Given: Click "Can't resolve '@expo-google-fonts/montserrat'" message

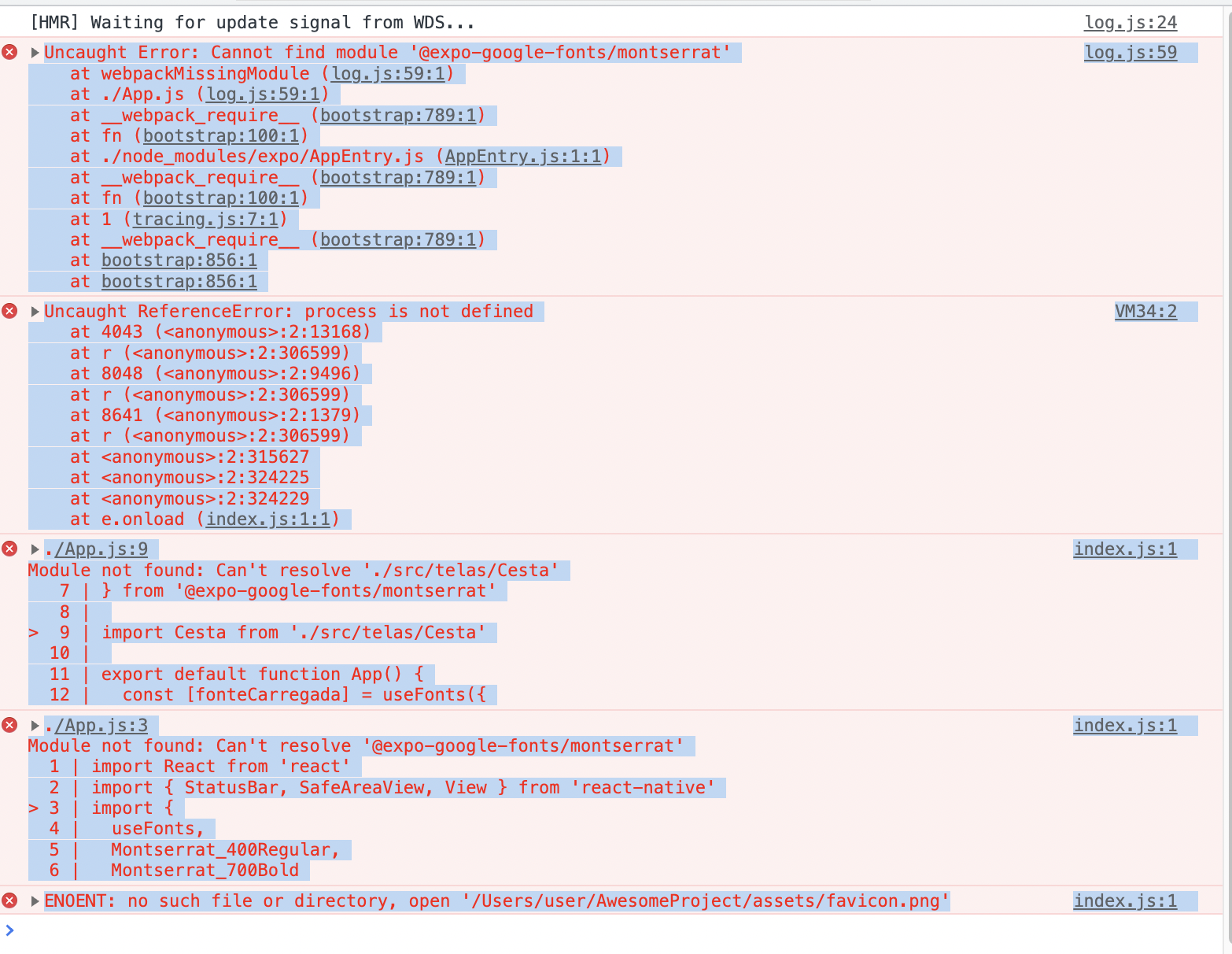Looking at the screenshot, I should [356, 746].
